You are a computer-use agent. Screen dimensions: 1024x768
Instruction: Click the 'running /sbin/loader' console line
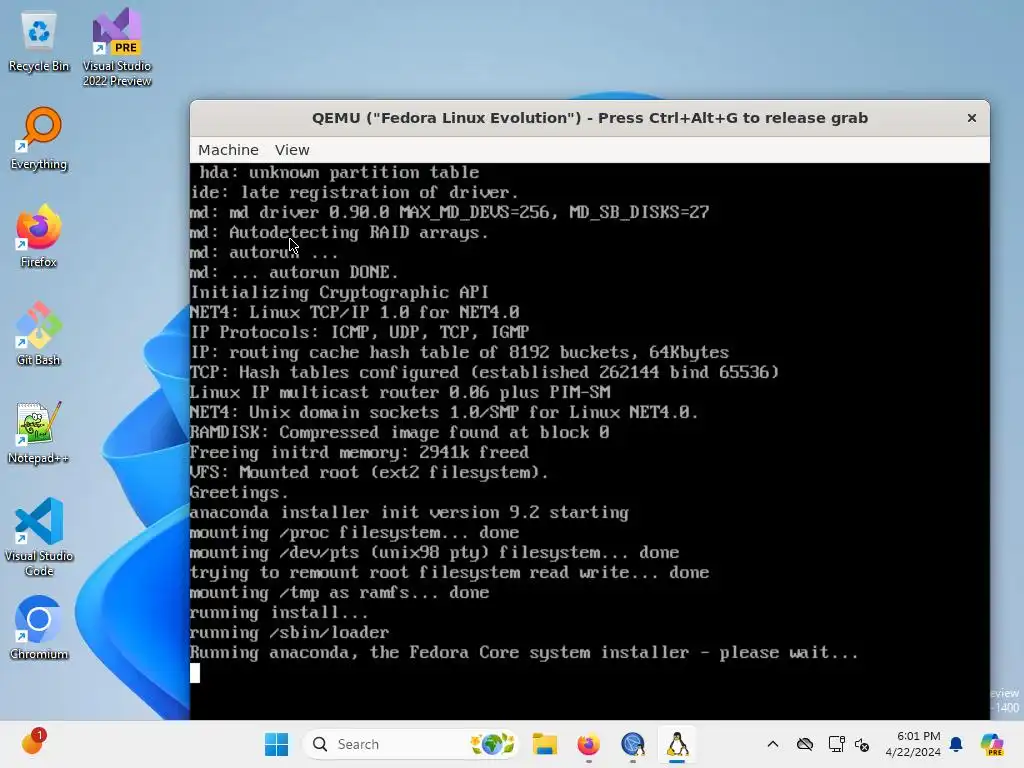click(x=289, y=632)
